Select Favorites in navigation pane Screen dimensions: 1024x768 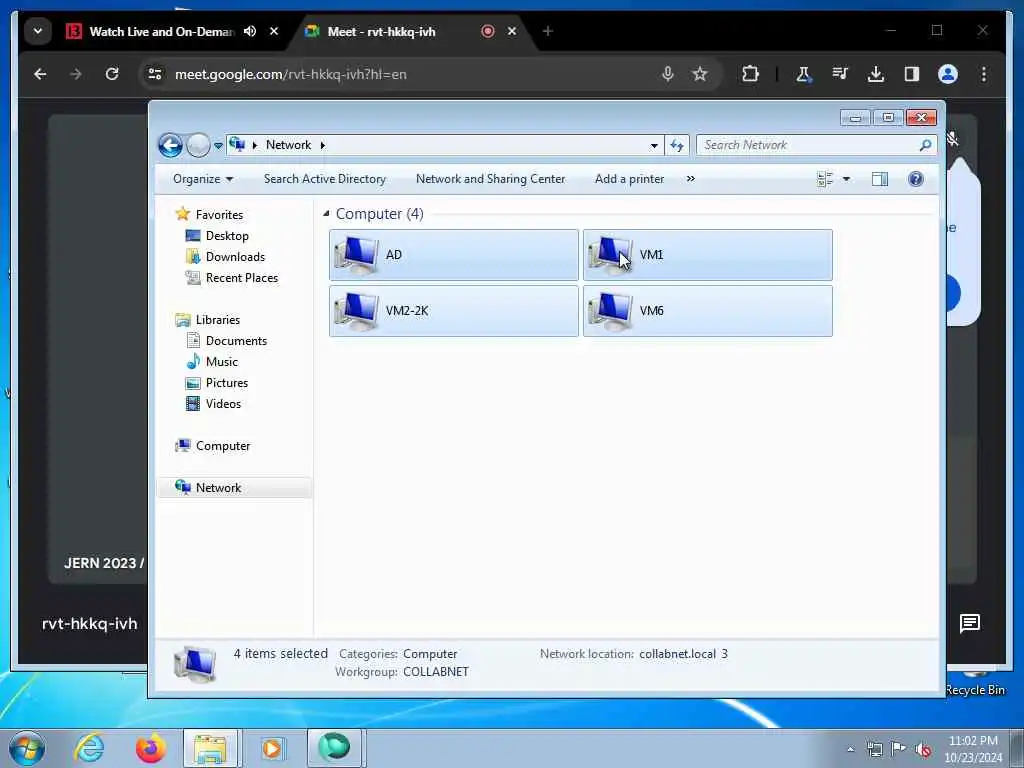click(x=209, y=215)
